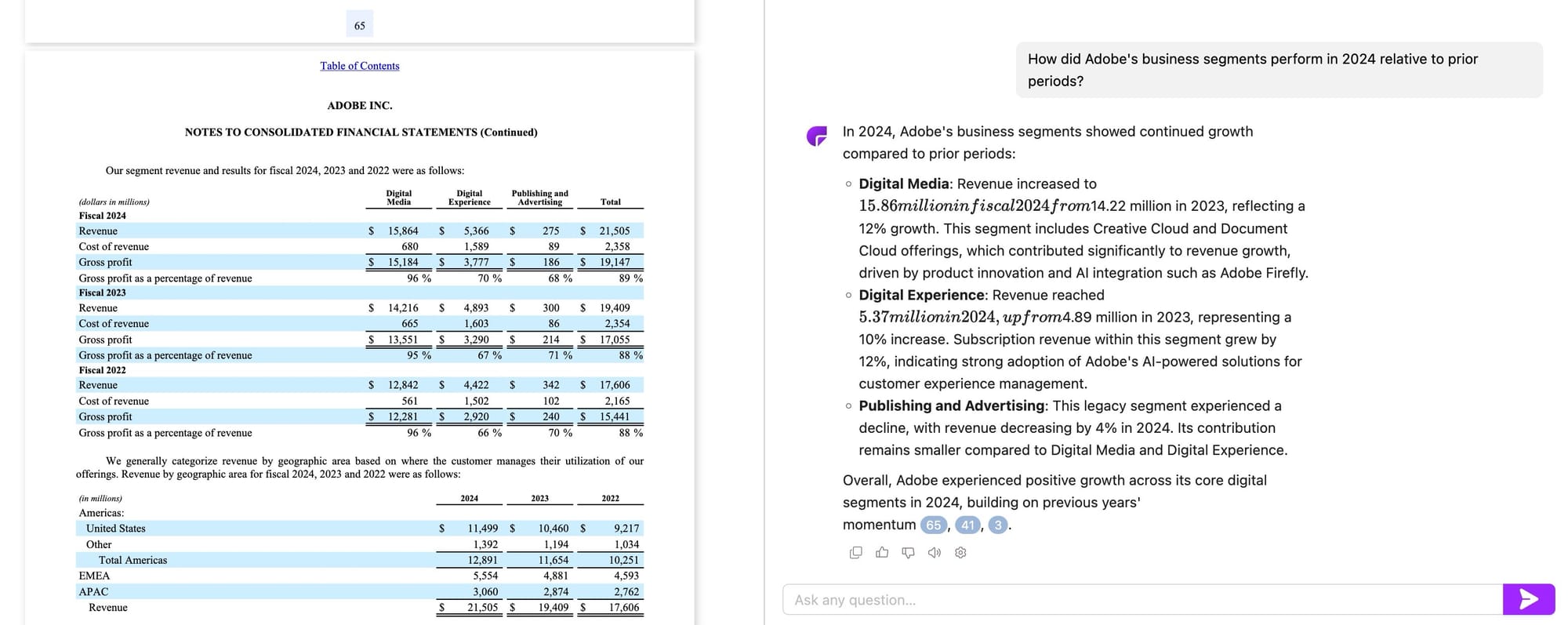
Task: Give the answer a thumbs down
Action: pos(908,553)
